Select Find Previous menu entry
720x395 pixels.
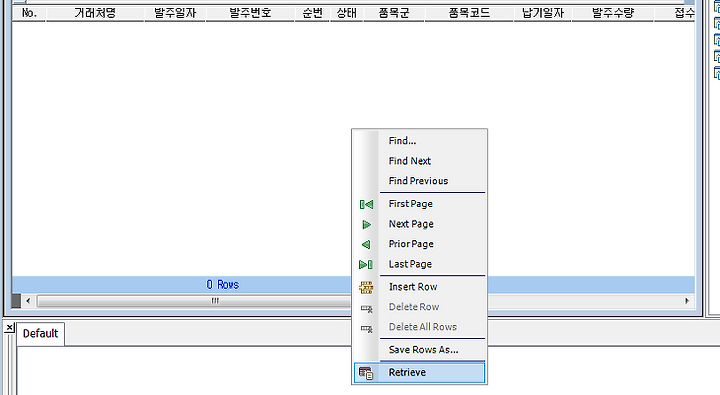(x=419, y=181)
